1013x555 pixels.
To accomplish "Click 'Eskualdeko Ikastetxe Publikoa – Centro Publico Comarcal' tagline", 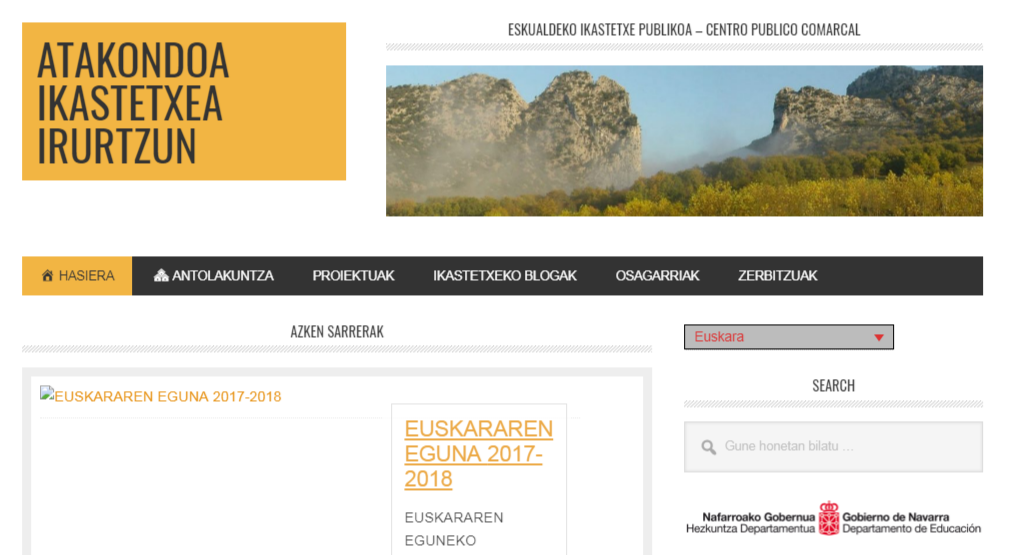I will pyautogui.click(x=684, y=30).
